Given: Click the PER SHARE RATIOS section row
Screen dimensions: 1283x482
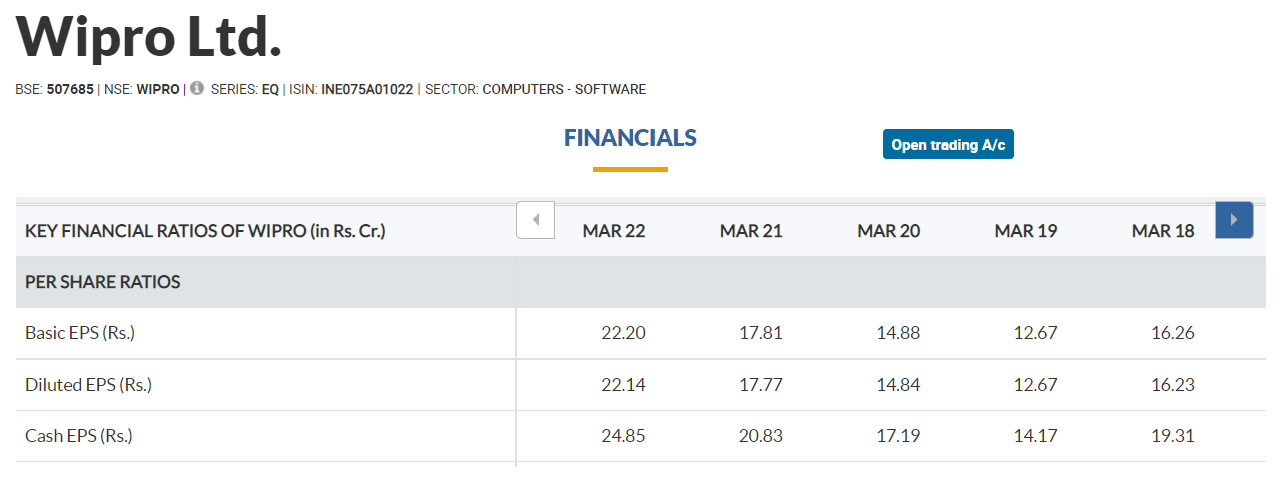Looking at the screenshot, I should pyautogui.click(x=641, y=282).
